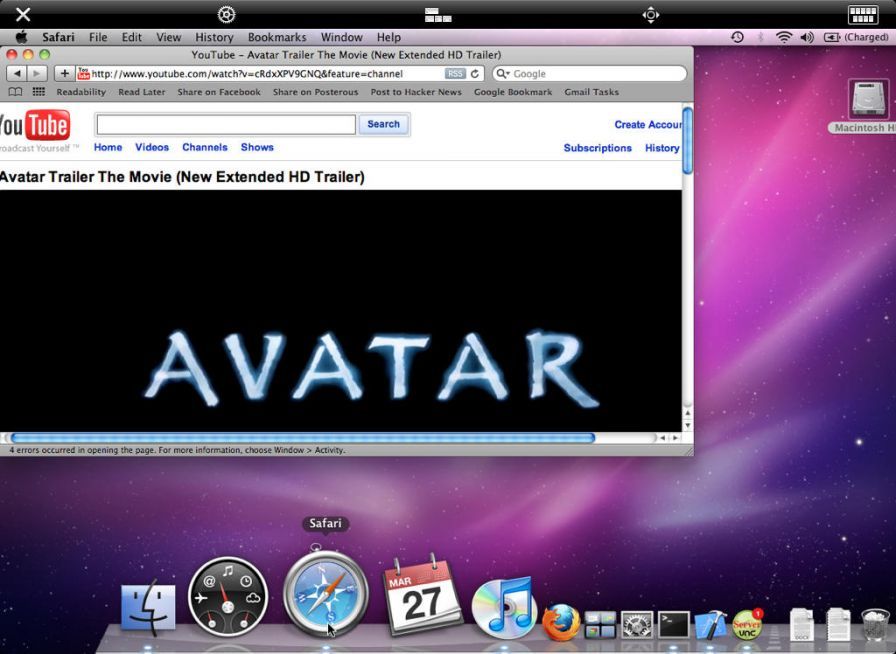The height and width of the screenshot is (654, 896).
Task: Launch iTunes from the Dock
Action: click(x=504, y=606)
